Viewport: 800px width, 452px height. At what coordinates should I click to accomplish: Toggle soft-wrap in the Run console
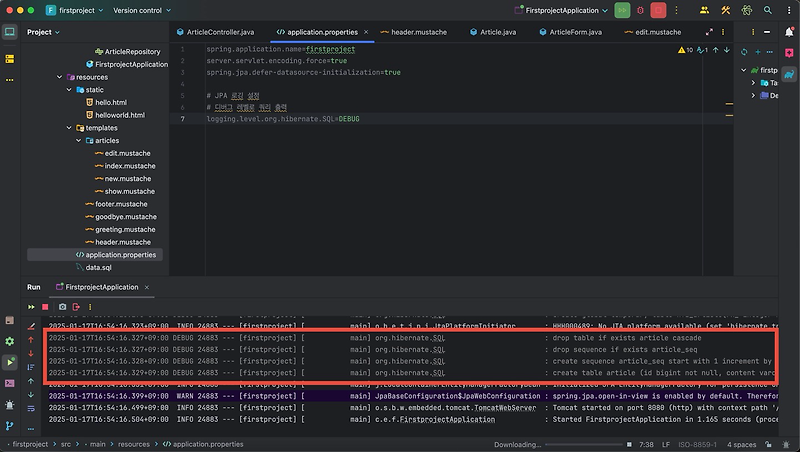pyautogui.click(x=31, y=409)
